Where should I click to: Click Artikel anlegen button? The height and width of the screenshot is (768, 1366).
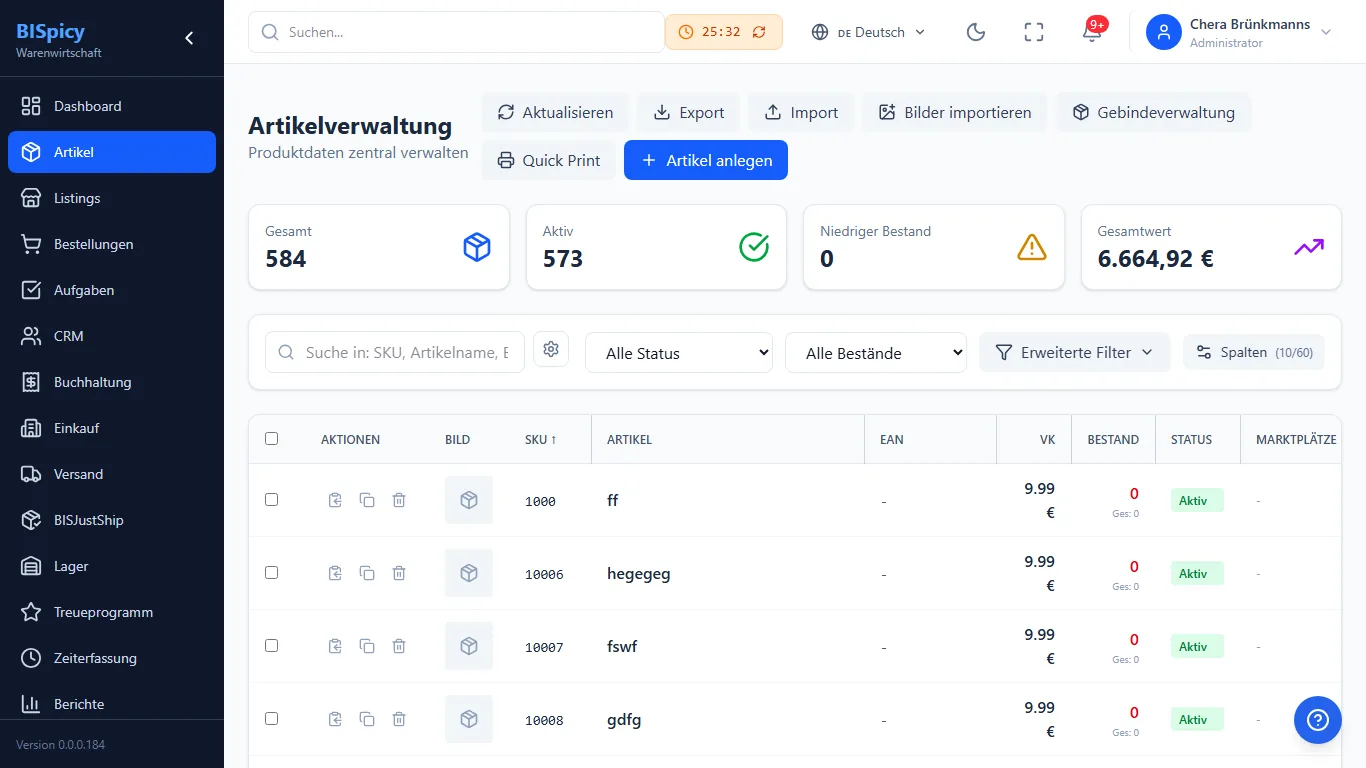point(706,160)
